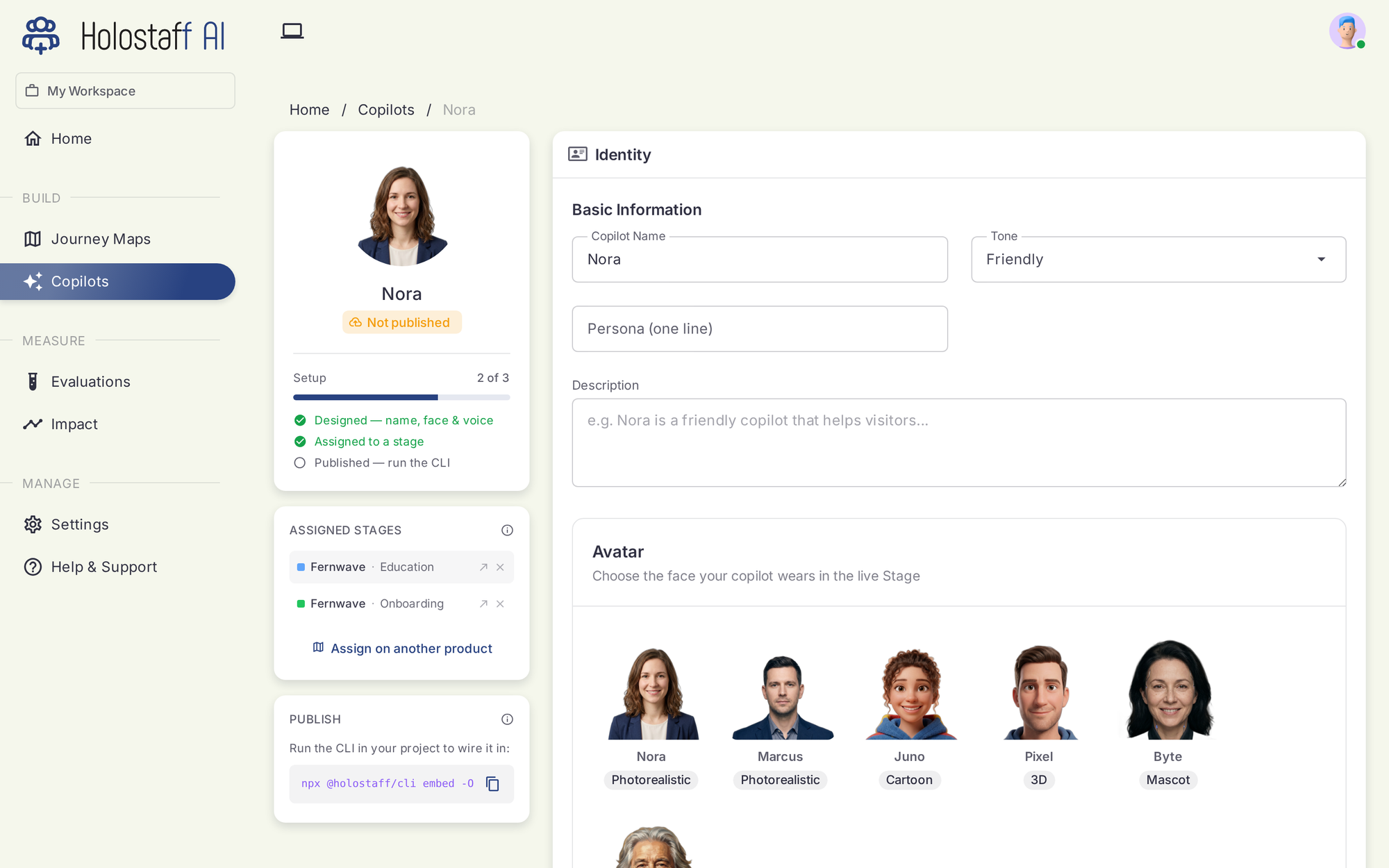1389x868 pixels.
Task: Click the npx @holostaff/cli embed command text
Action: 388,783
